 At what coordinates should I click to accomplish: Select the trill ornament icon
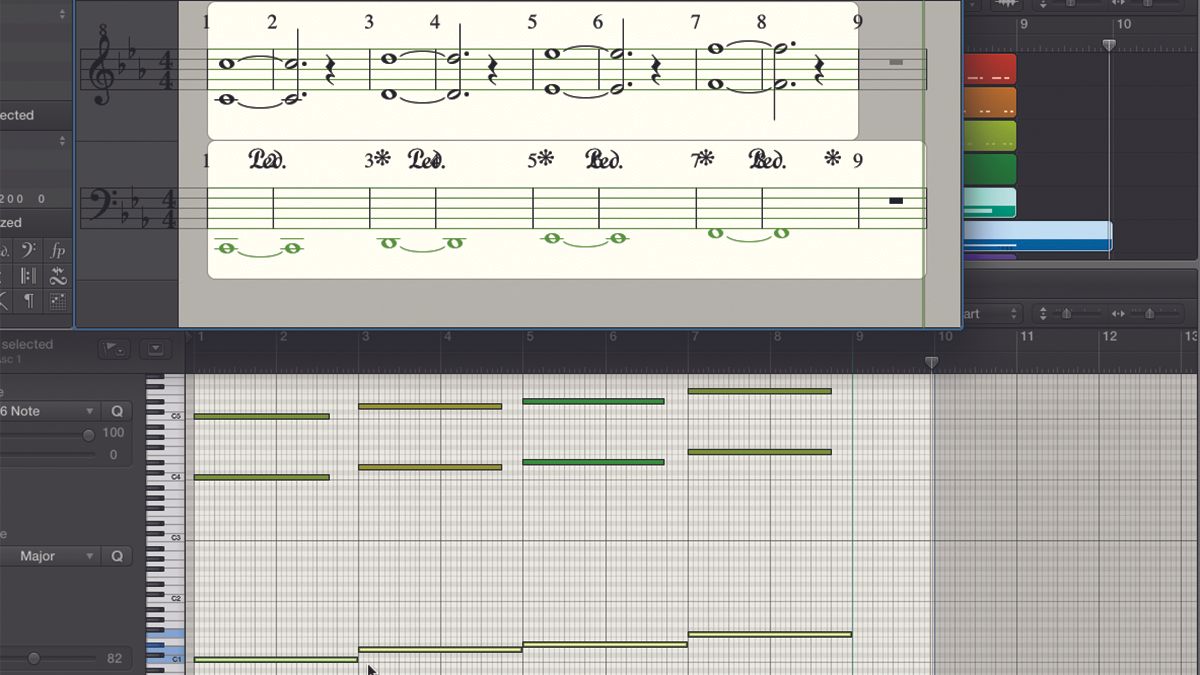(x=57, y=276)
